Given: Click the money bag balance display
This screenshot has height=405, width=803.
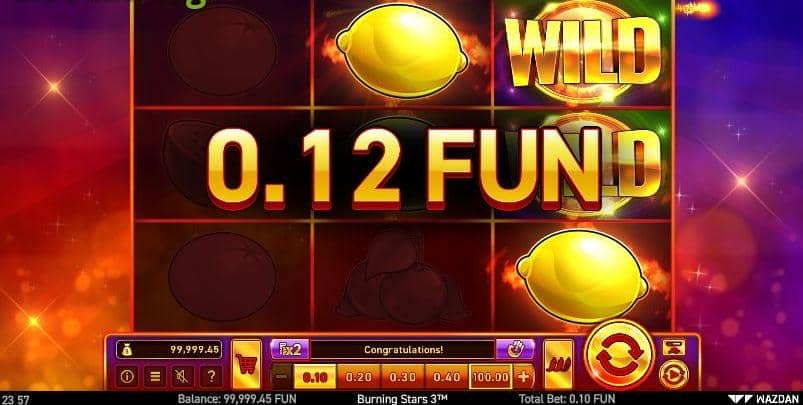Looking at the screenshot, I should click(169, 350).
